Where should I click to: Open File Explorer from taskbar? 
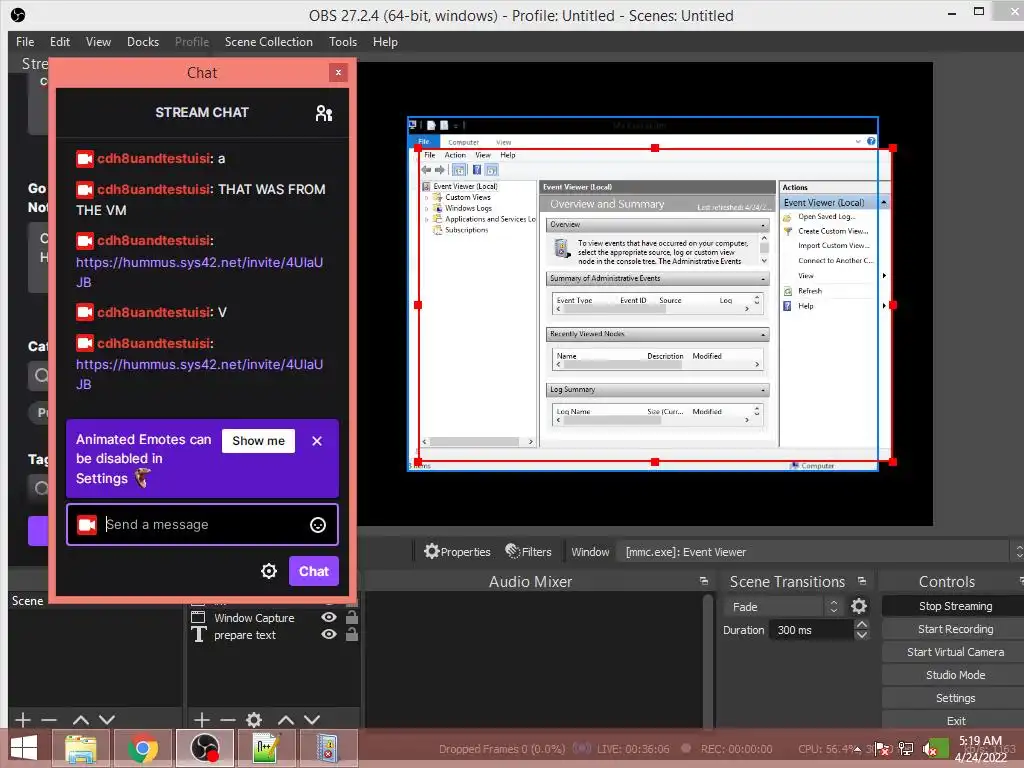coord(80,748)
